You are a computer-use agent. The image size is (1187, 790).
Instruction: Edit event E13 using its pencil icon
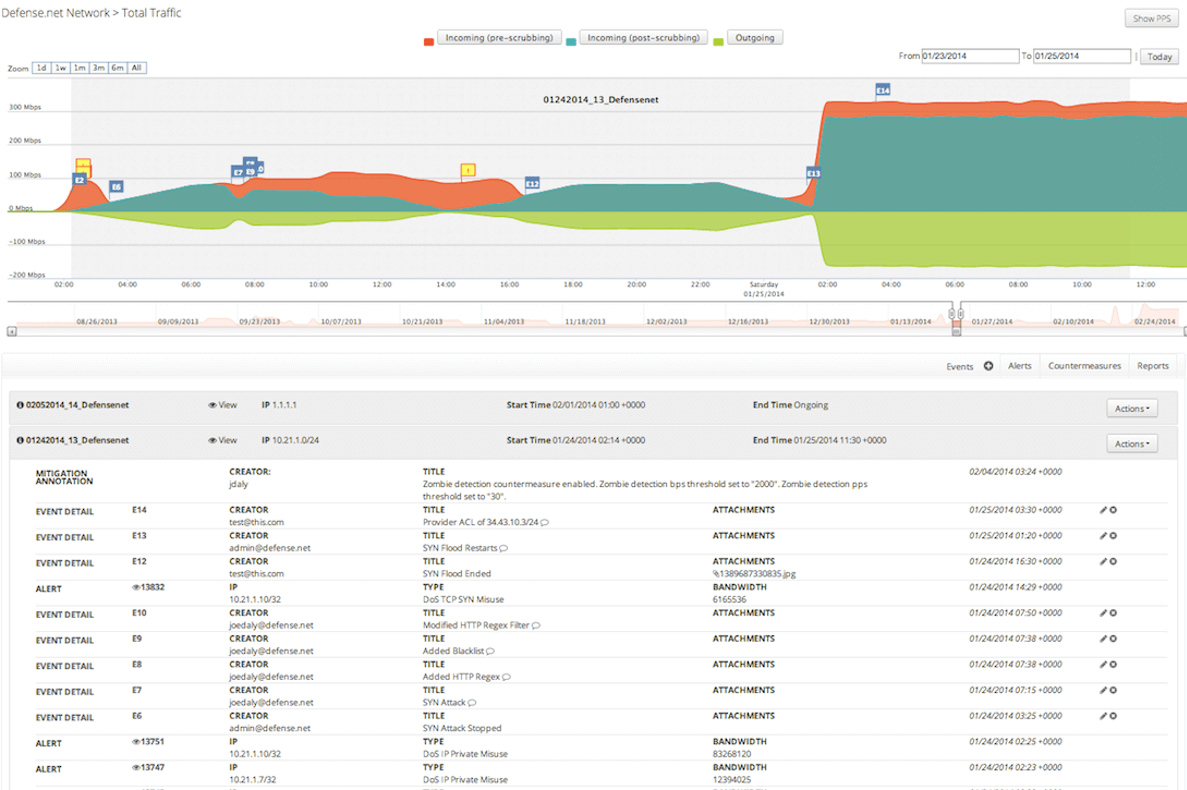point(1104,537)
